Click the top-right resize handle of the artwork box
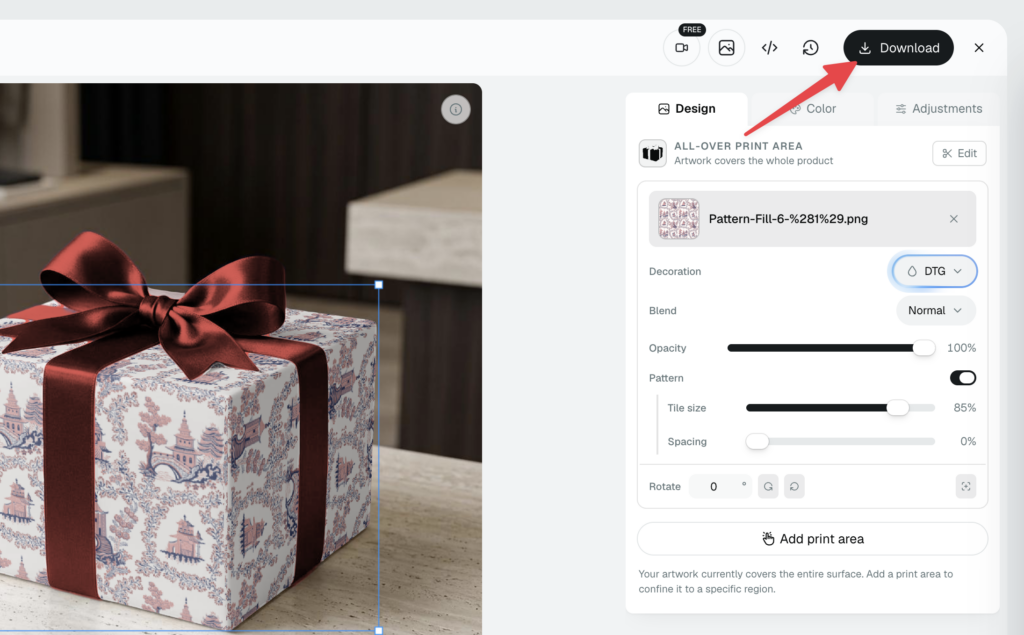The width and height of the screenshot is (1024, 635). pos(379,285)
